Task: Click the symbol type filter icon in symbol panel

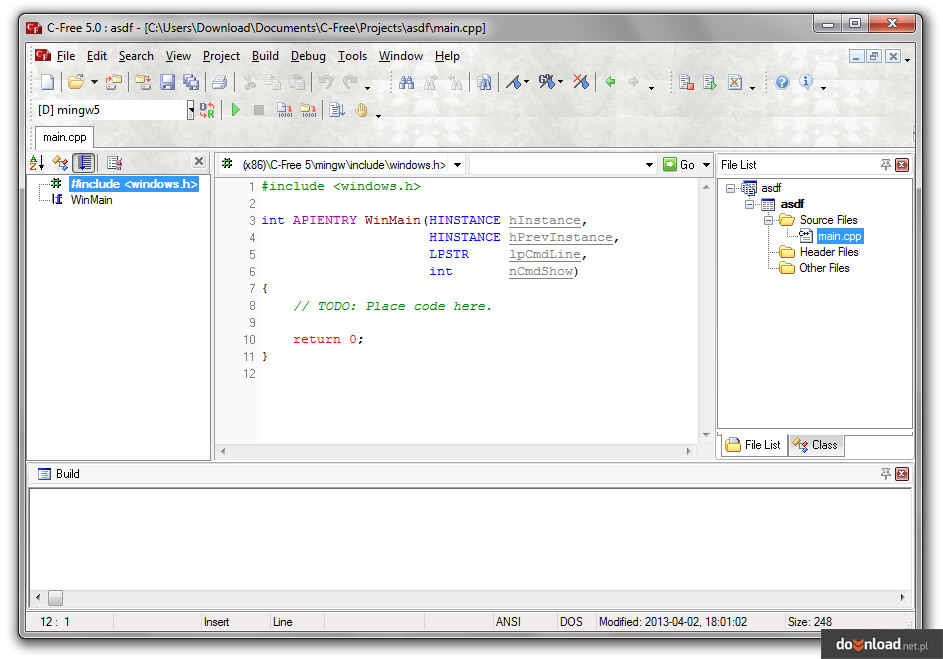Action: point(60,162)
